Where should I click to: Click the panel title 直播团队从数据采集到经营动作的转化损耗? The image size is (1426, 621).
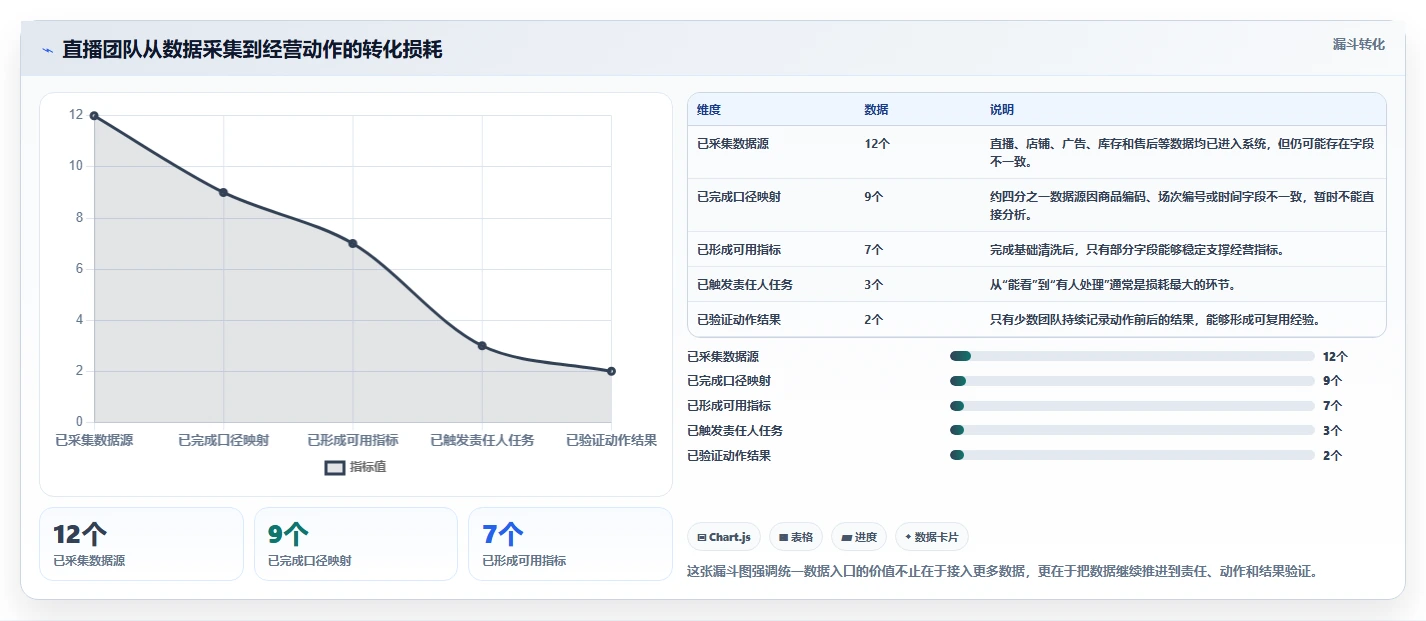click(x=252, y=50)
